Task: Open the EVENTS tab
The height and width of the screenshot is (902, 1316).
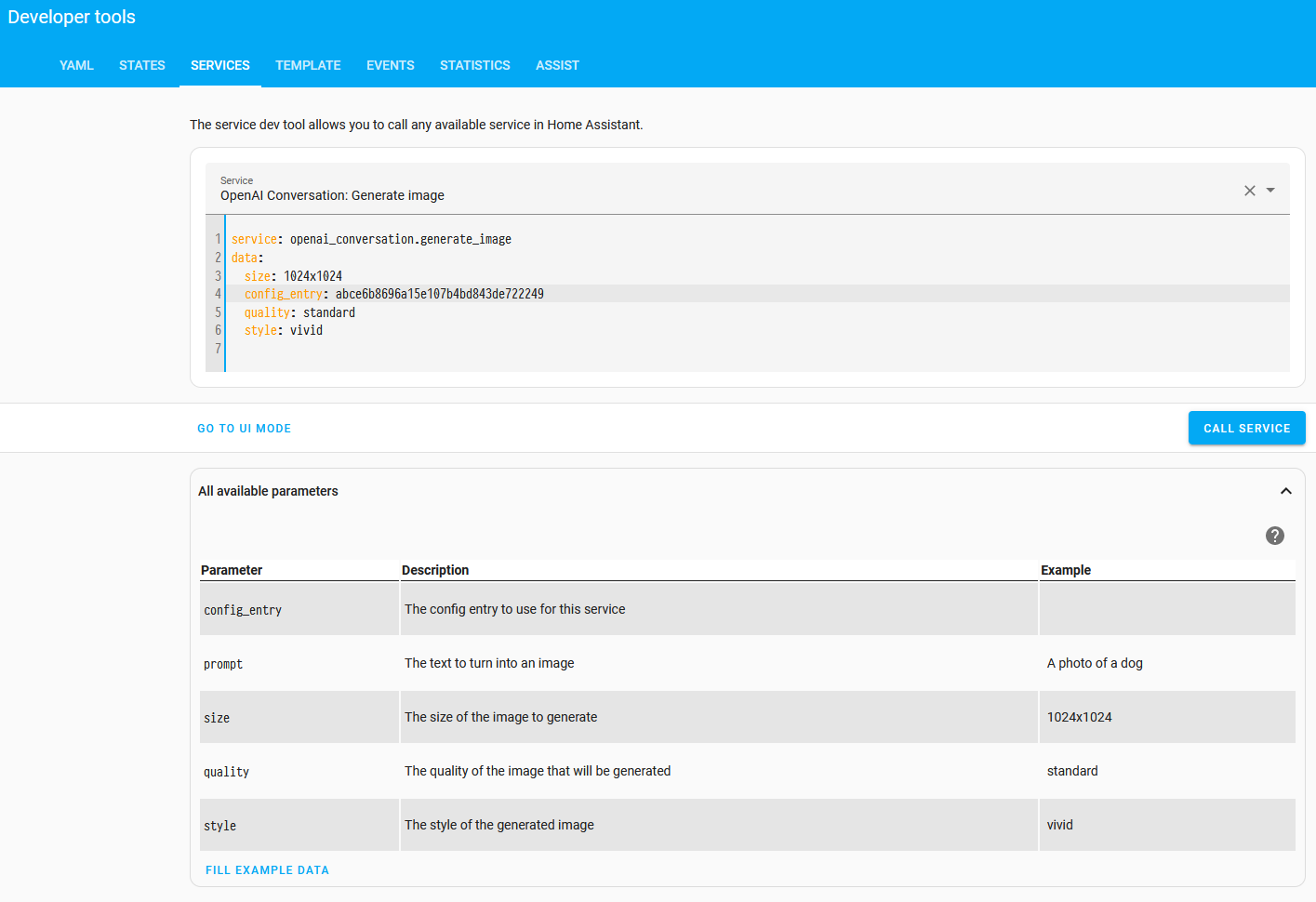Action: point(390,65)
